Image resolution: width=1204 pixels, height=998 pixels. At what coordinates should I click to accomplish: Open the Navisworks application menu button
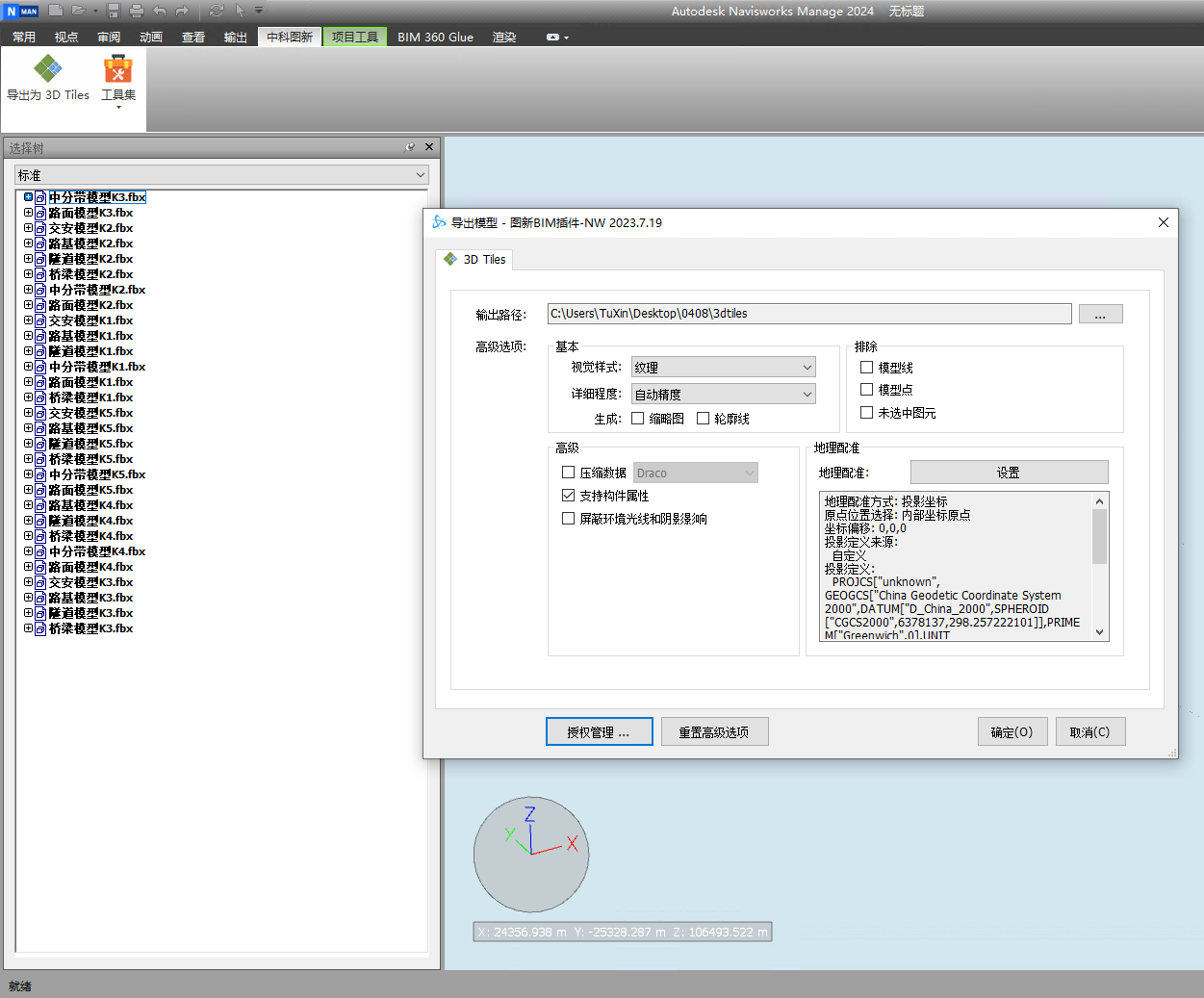point(21,11)
